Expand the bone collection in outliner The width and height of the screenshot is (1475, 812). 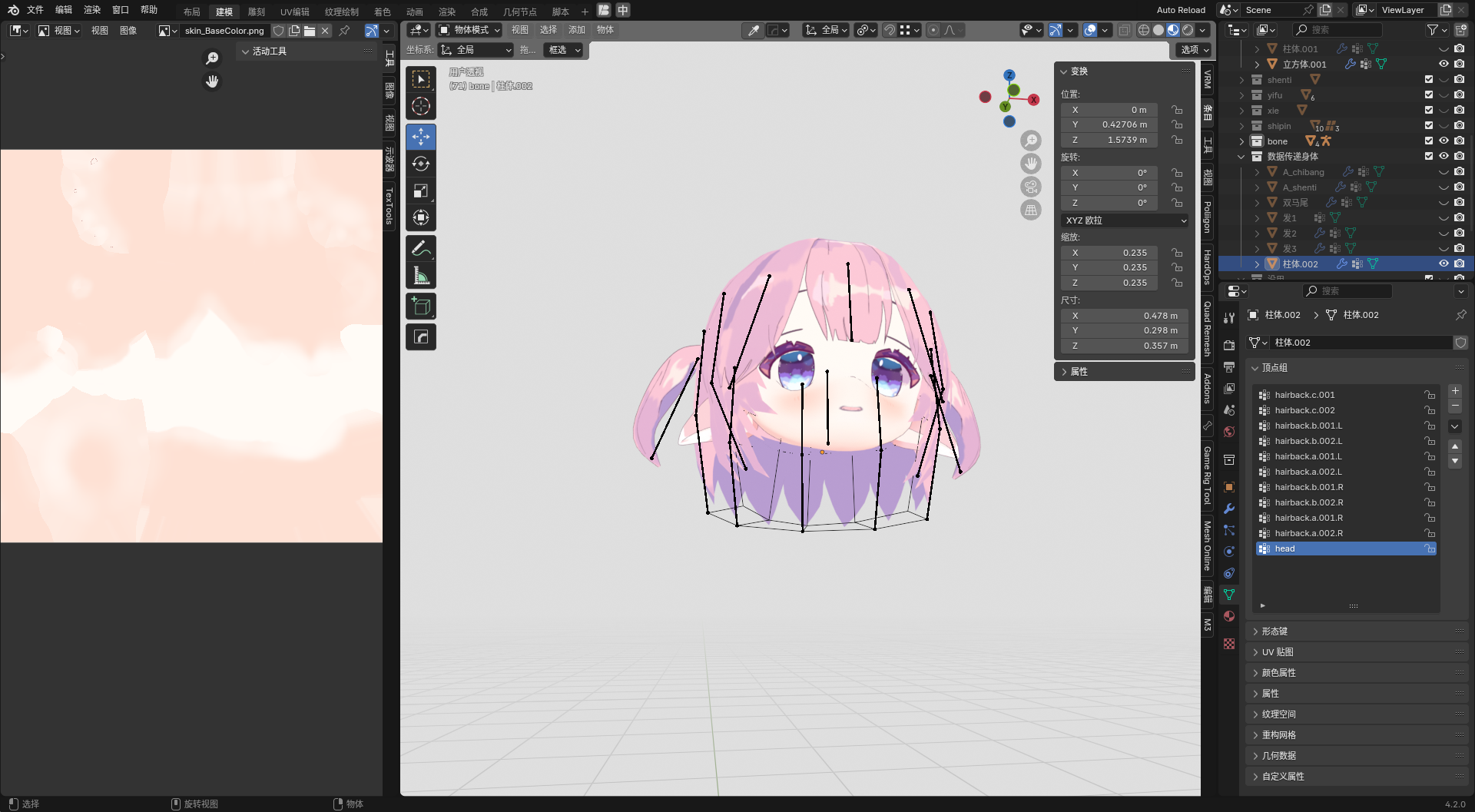tap(1241, 141)
